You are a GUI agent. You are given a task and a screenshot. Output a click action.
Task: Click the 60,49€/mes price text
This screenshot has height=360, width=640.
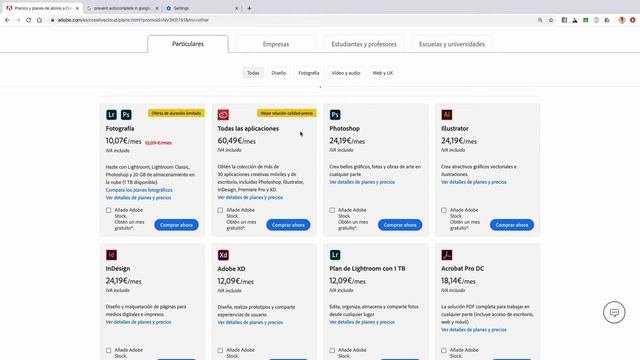pyautogui.click(x=237, y=141)
